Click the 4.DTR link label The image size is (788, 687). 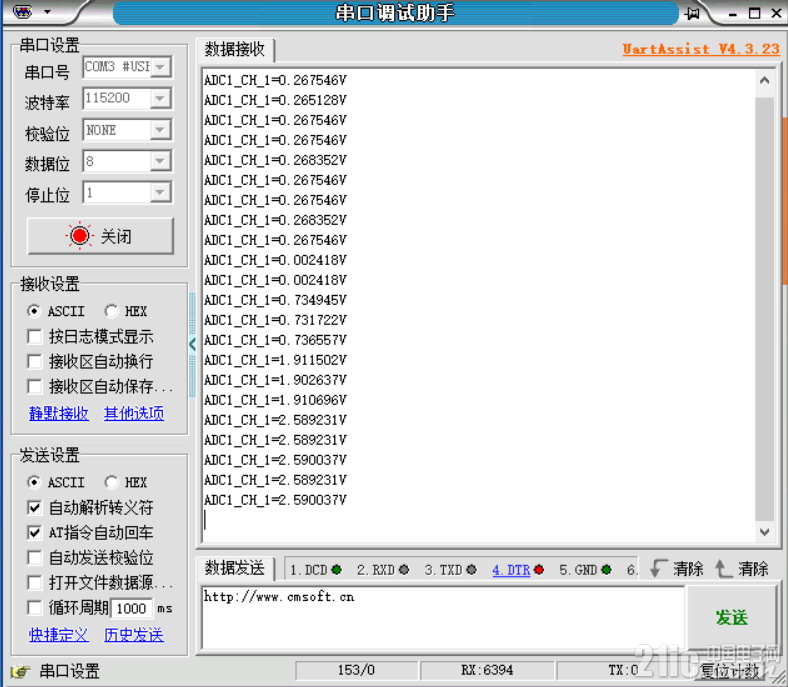(x=511, y=570)
